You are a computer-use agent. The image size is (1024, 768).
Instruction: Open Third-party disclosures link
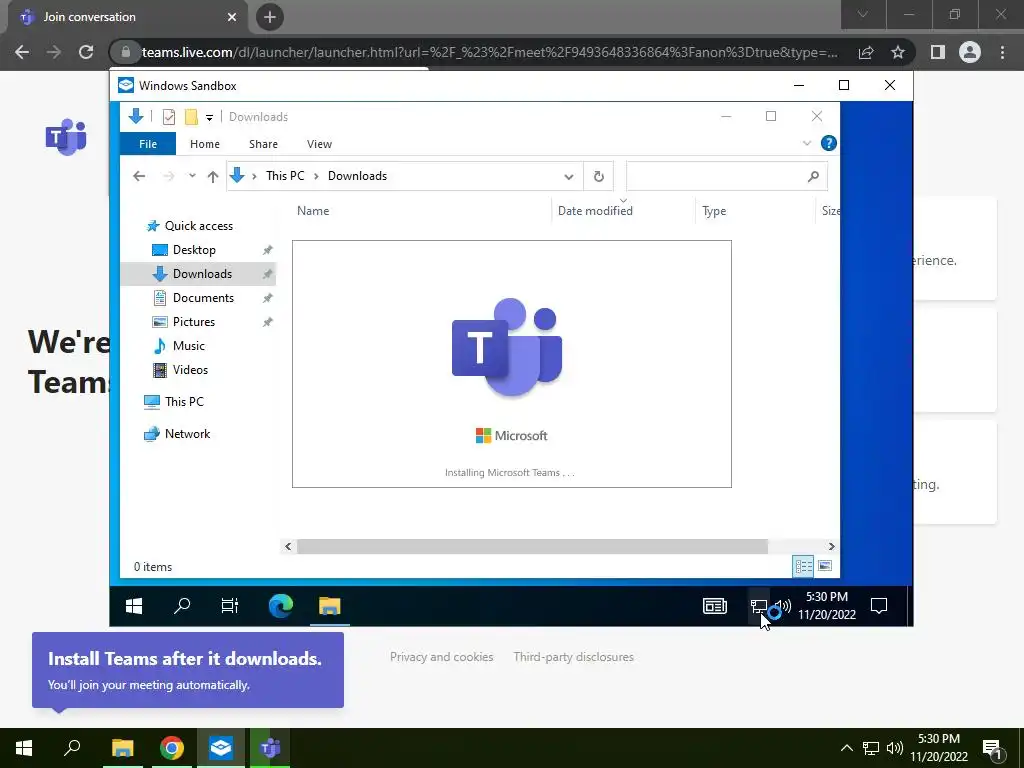coord(573,657)
